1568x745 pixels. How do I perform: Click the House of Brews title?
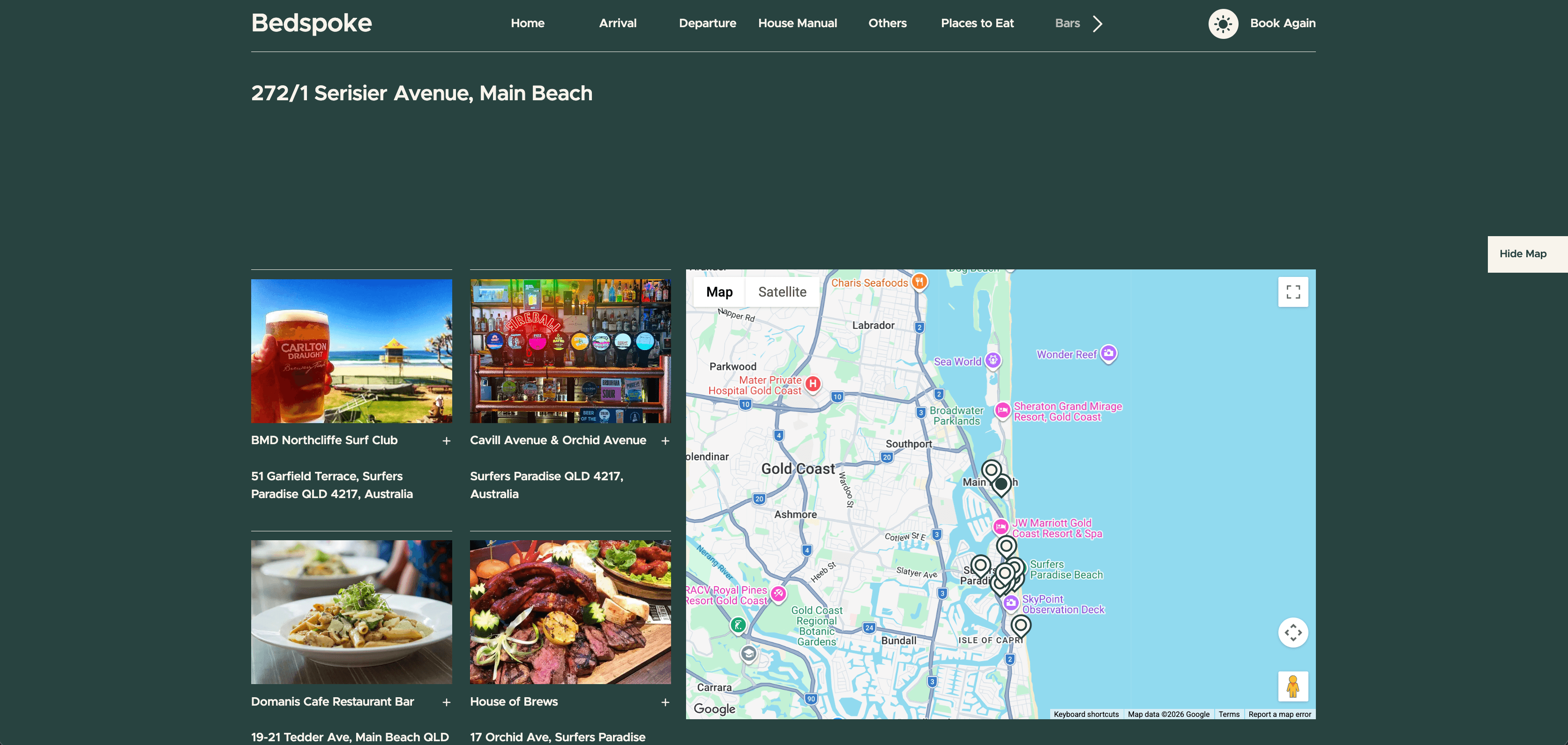(x=514, y=701)
